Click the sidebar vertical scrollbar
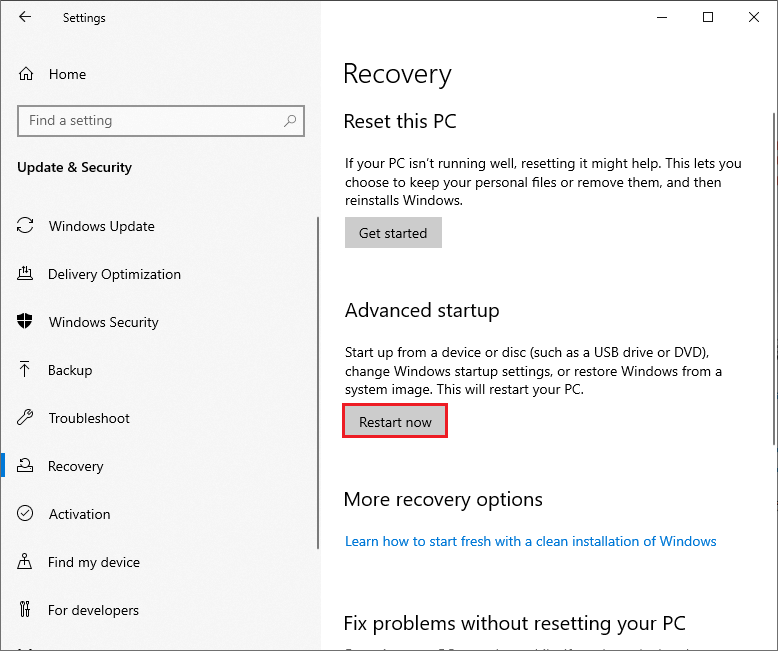 [318, 383]
